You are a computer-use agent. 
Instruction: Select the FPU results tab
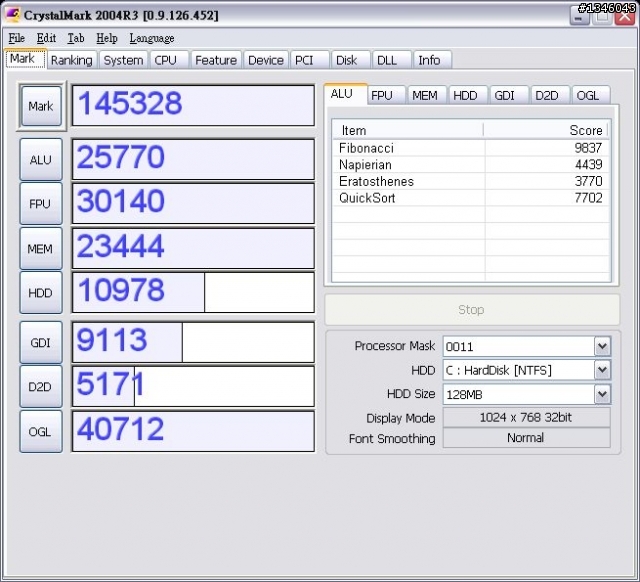(x=386, y=96)
